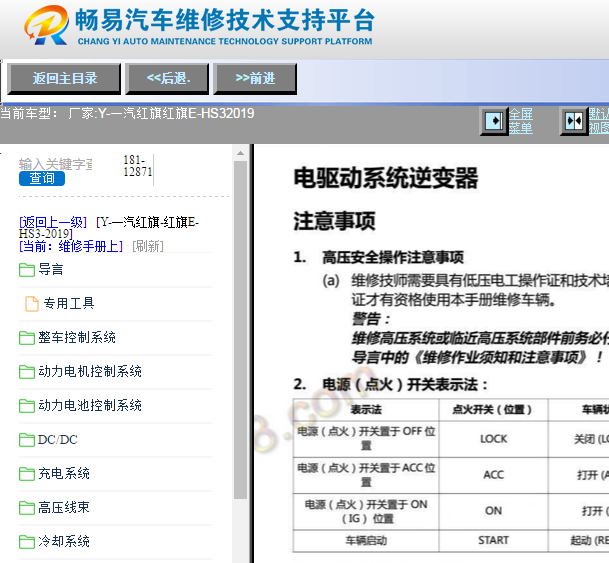Expand the 充电系统 tree entry
Screen dimensions: 609x563
click(x=64, y=473)
